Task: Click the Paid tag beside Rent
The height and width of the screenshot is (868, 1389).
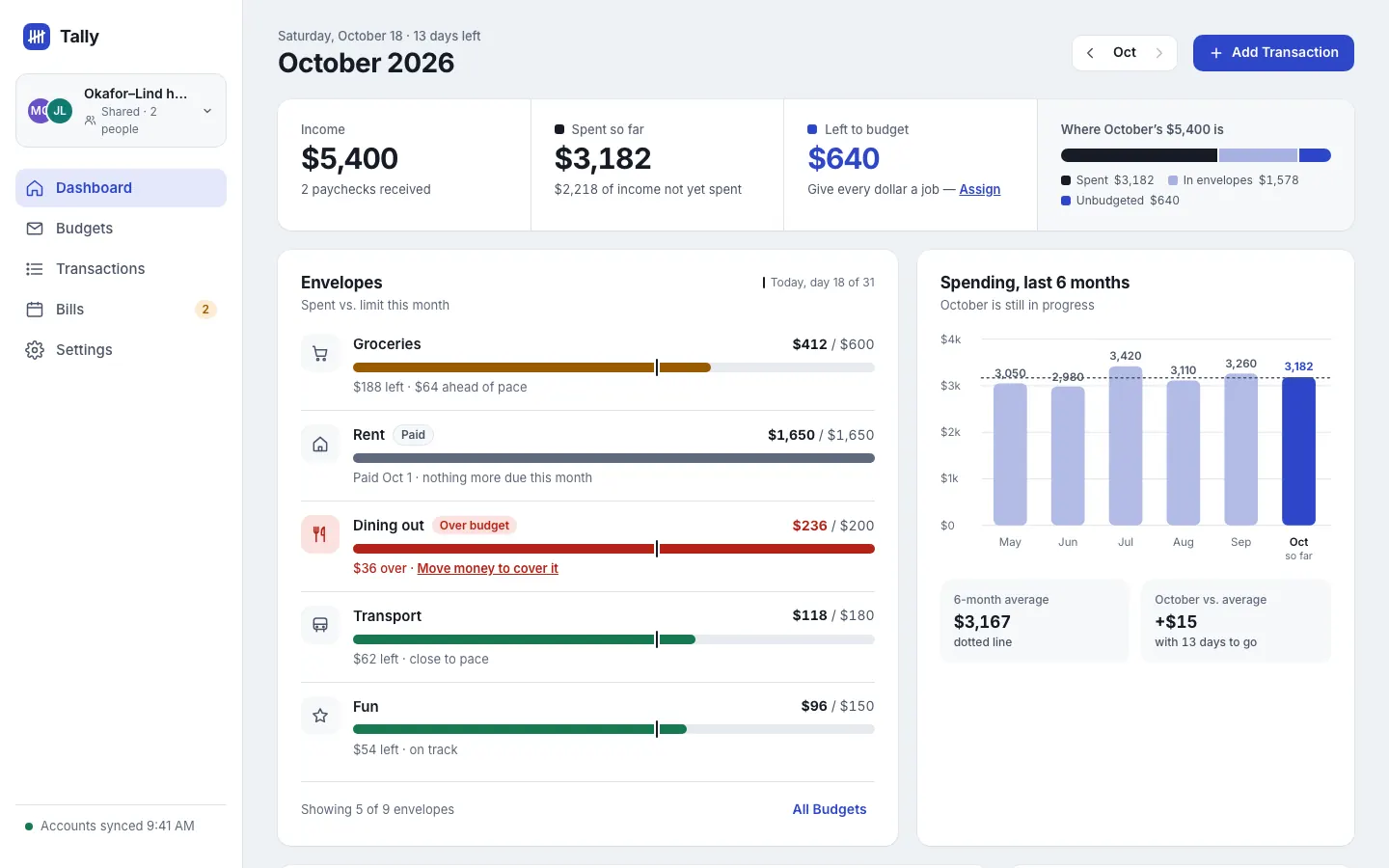Action: point(413,435)
